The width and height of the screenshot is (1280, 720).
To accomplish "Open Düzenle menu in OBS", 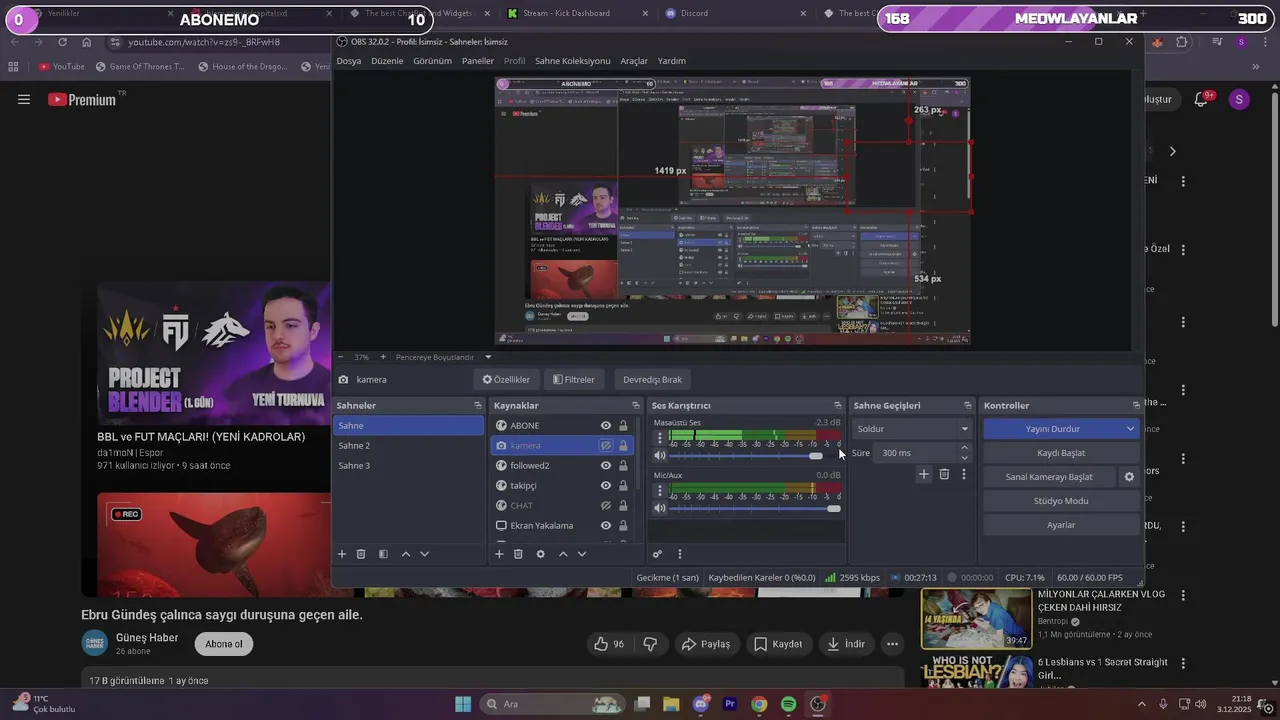I will [x=387, y=61].
